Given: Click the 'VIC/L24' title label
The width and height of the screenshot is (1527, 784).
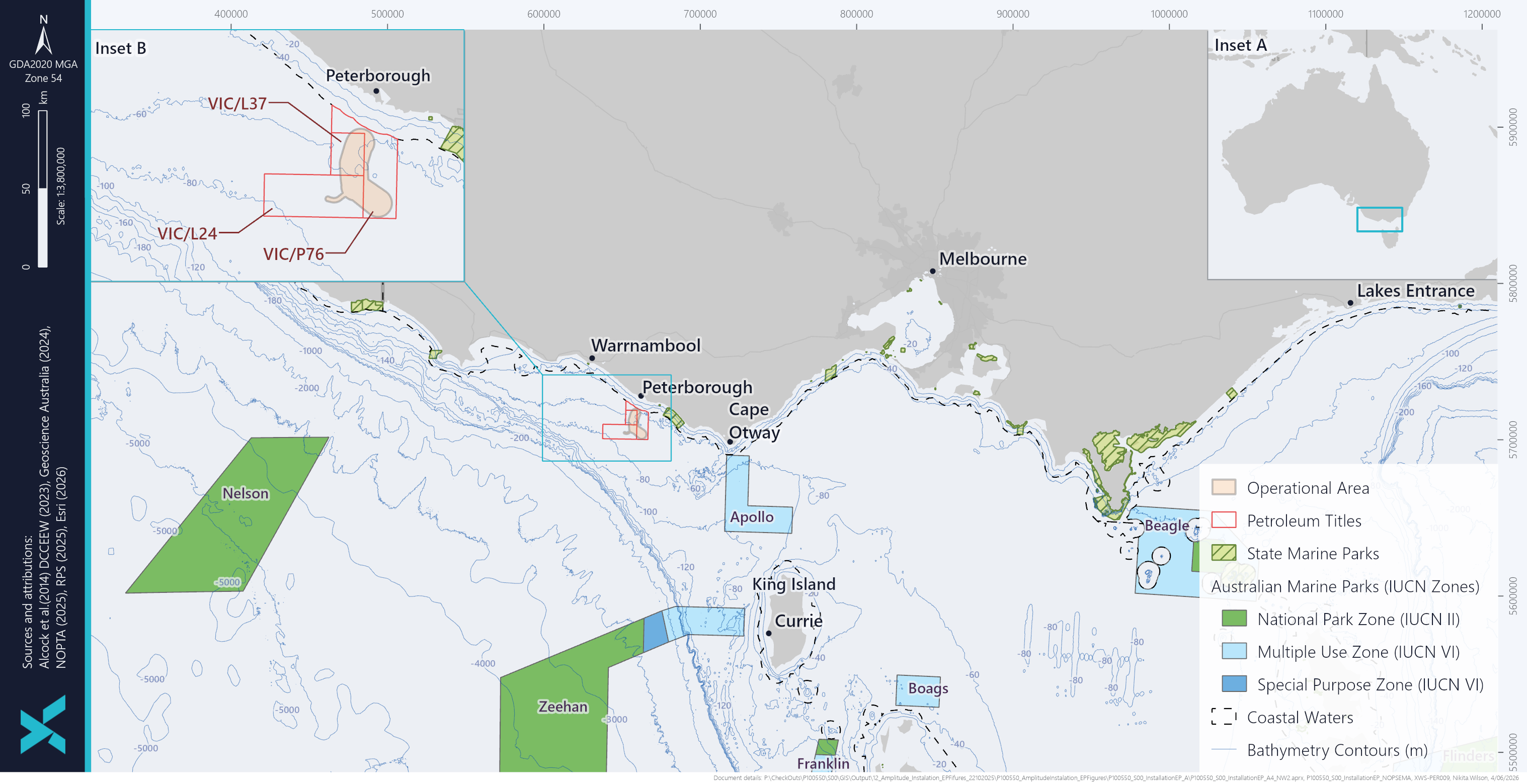Looking at the screenshot, I should click(187, 233).
